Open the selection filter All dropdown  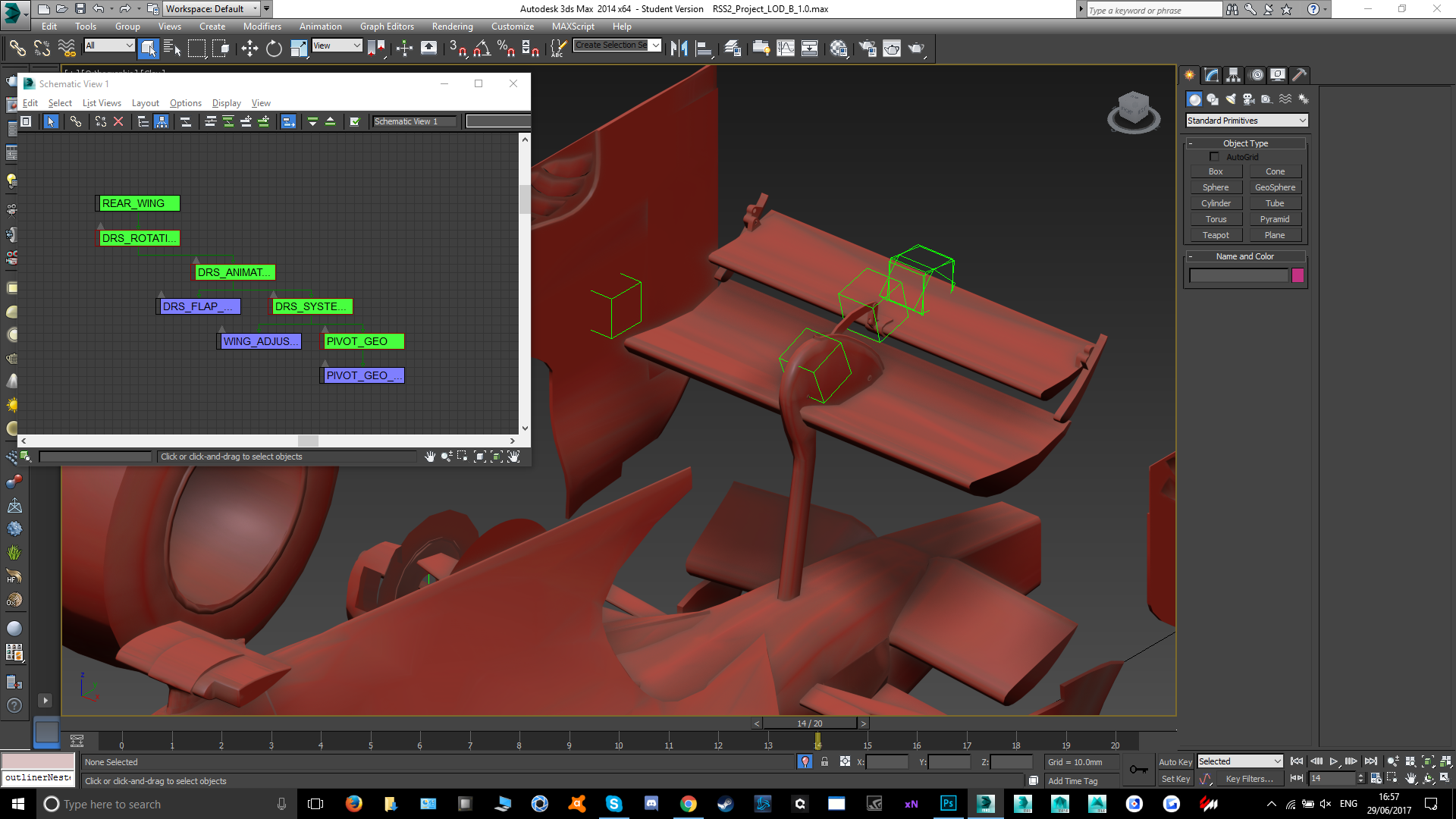click(109, 45)
